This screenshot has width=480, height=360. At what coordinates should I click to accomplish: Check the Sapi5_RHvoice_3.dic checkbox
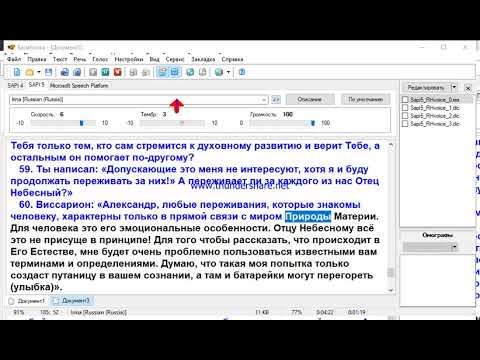(x=405, y=124)
